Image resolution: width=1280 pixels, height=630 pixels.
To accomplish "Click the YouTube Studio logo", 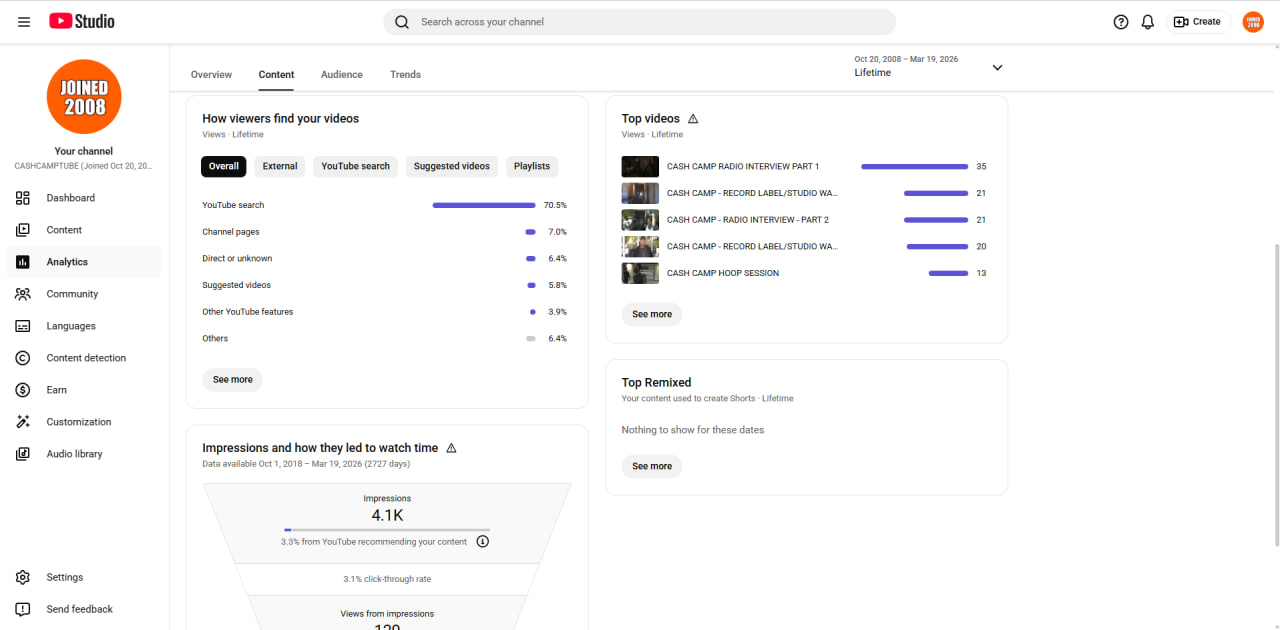I will [82, 21].
